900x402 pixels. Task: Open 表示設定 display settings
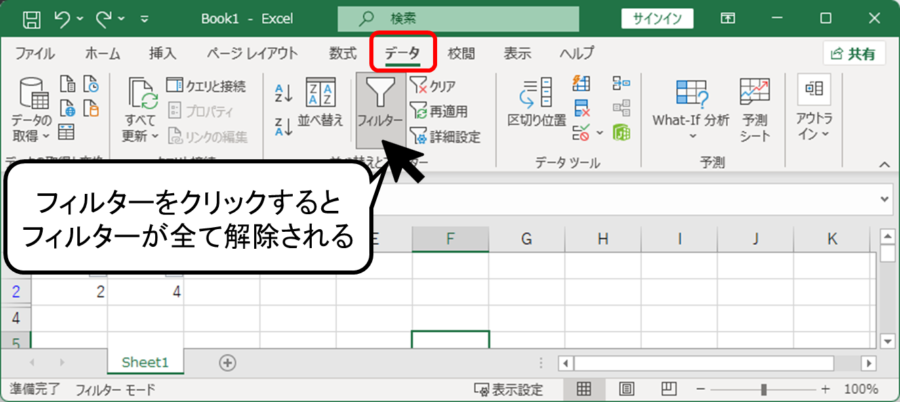pyautogui.click(x=509, y=390)
